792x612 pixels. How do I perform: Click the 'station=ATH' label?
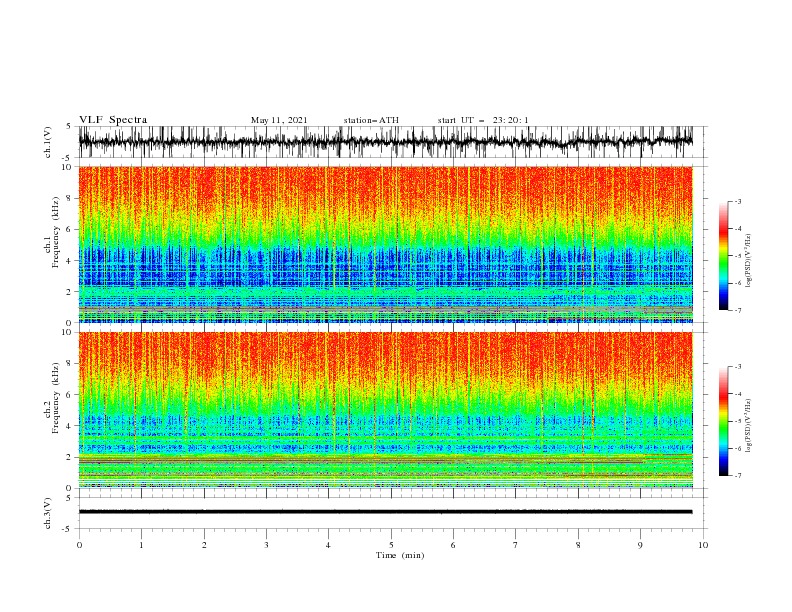[x=371, y=120]
